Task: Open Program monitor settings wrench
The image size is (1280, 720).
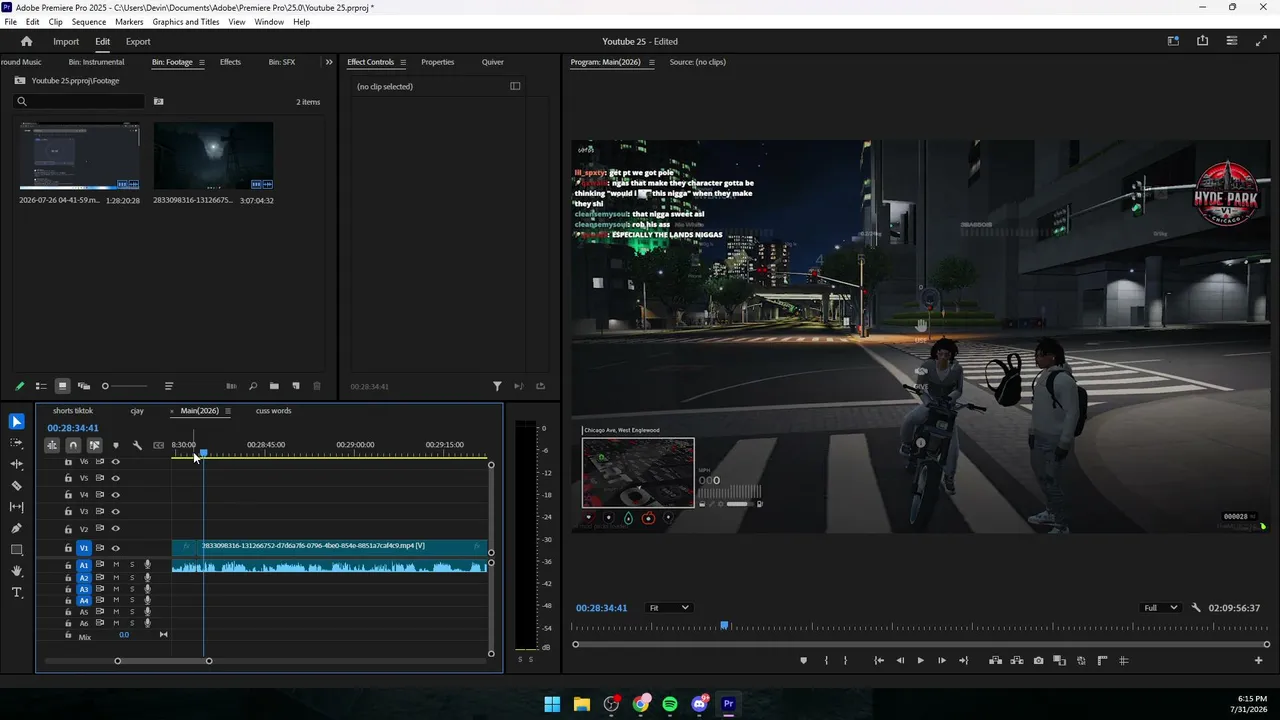Action: coord(1196,608)
